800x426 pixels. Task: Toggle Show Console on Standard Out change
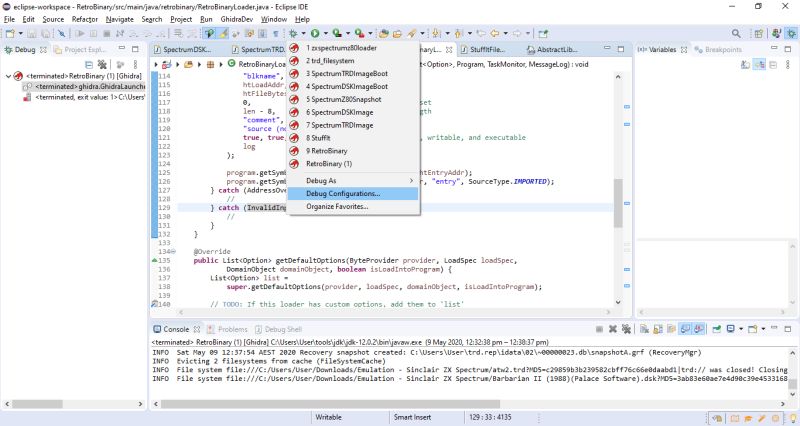[x=685, y=329]
